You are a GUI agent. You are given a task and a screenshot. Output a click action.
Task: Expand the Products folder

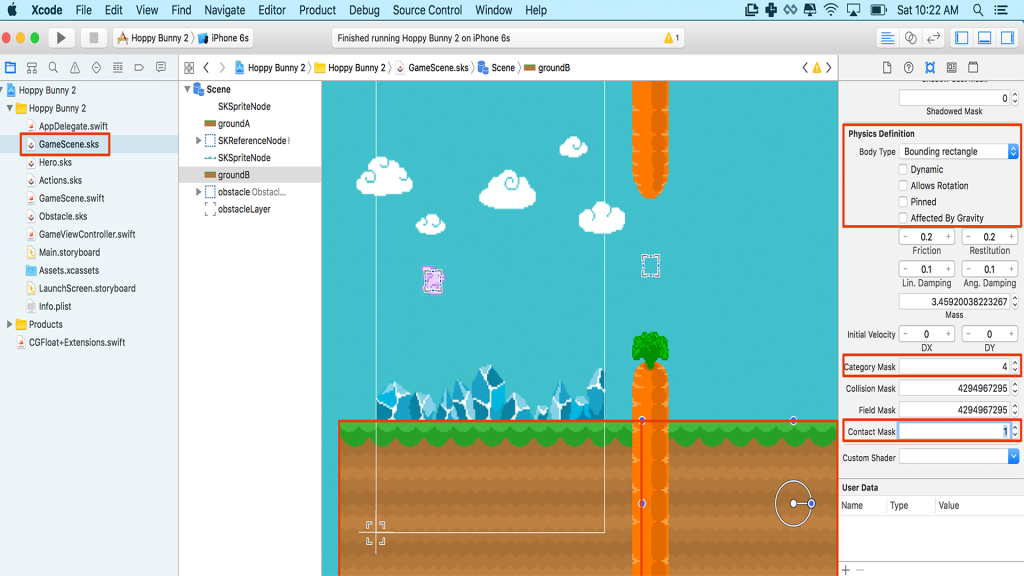[10, 324]
